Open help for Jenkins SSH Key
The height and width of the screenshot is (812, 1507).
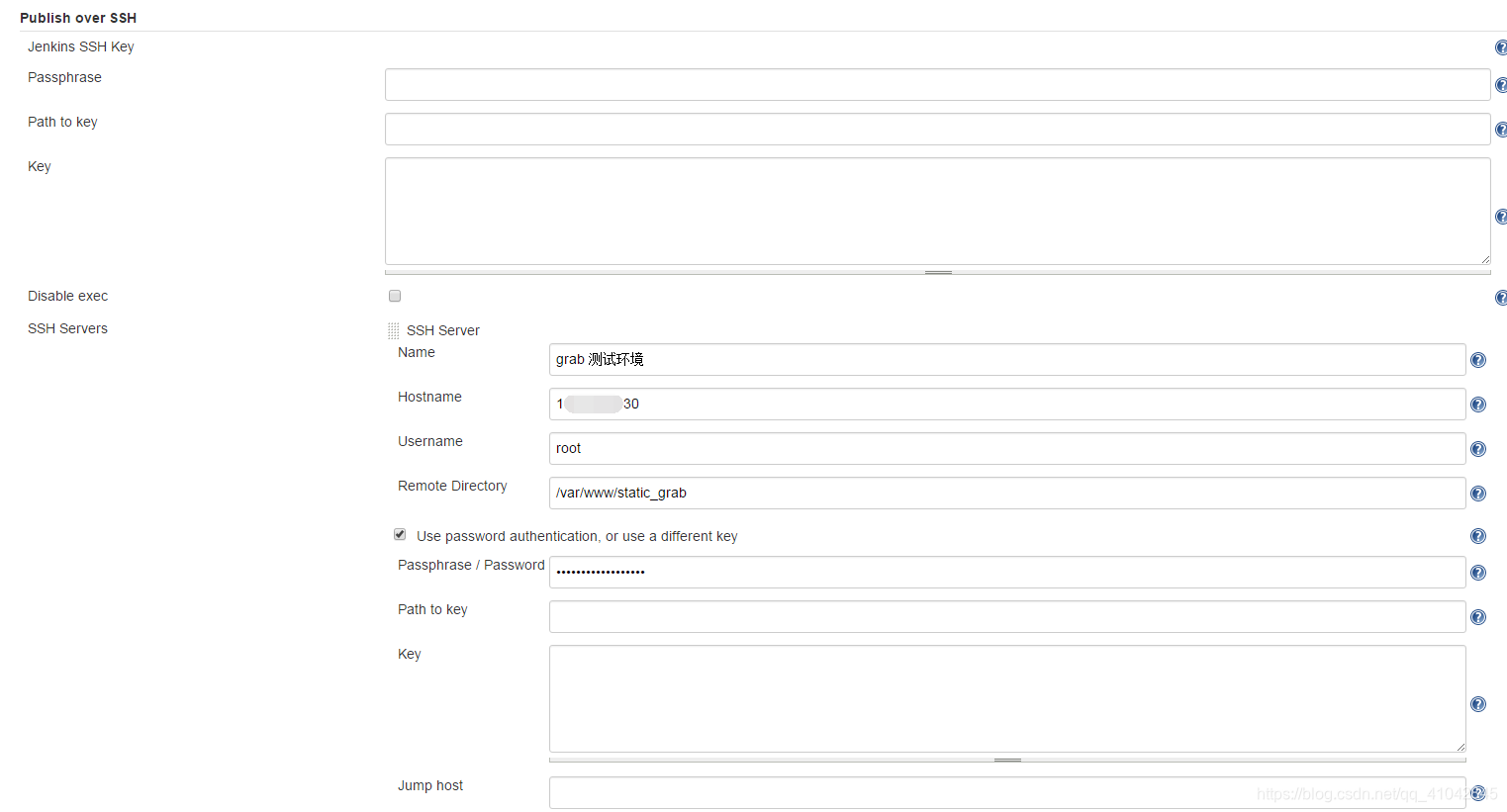[1501, 47]
